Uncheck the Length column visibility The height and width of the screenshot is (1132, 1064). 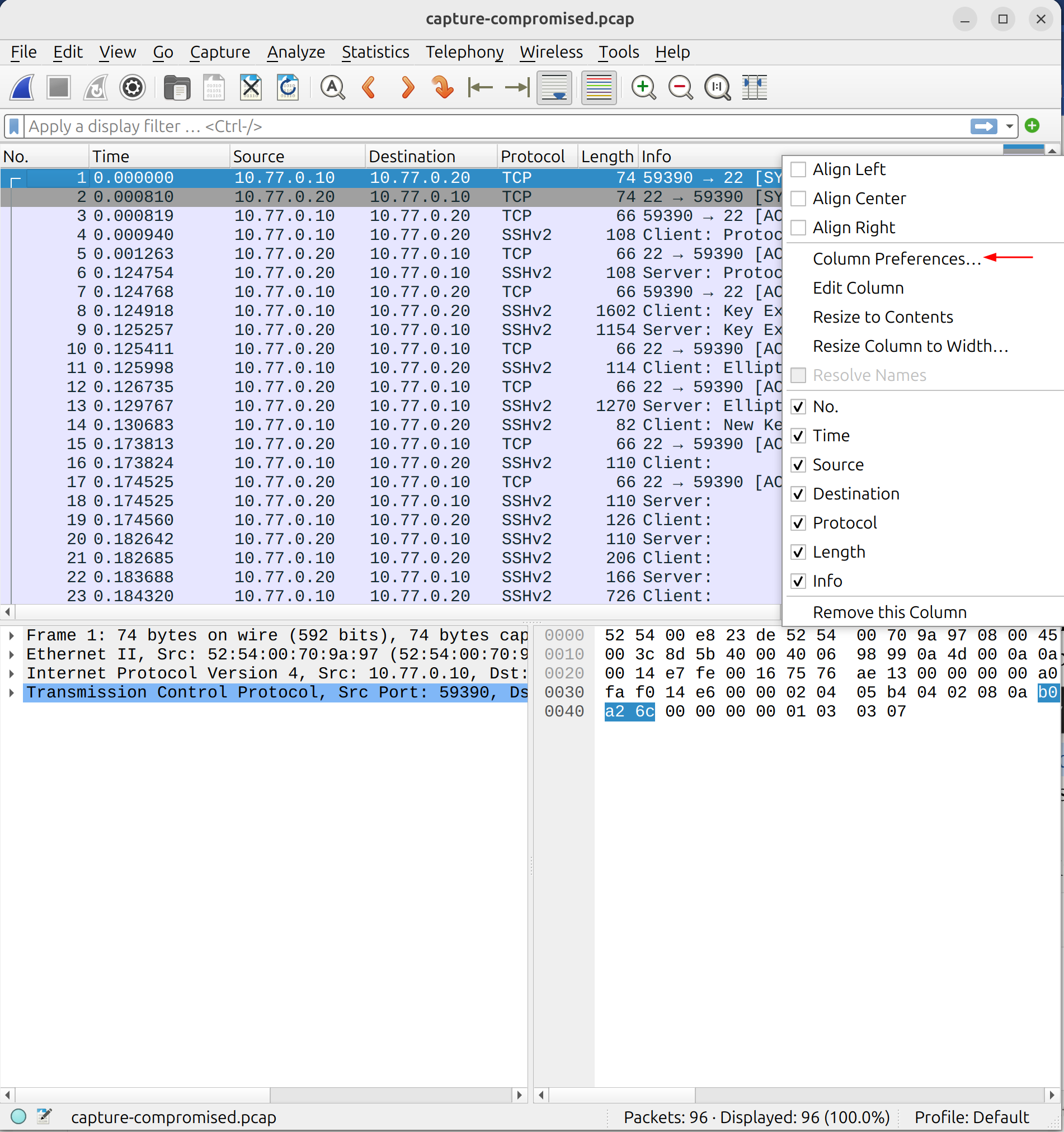[x=799, y=552]
